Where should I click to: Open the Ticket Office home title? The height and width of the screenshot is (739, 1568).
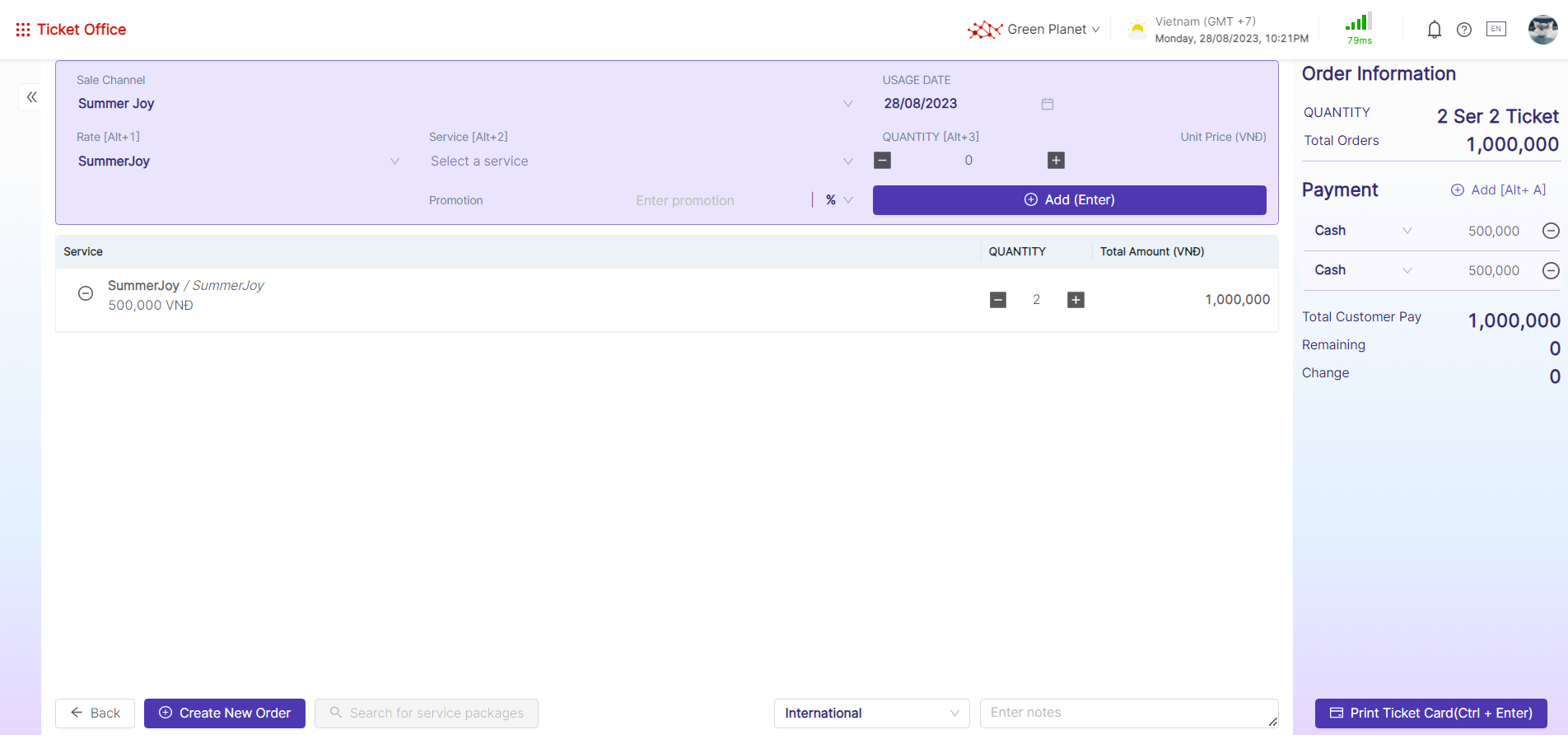[82, 30]
